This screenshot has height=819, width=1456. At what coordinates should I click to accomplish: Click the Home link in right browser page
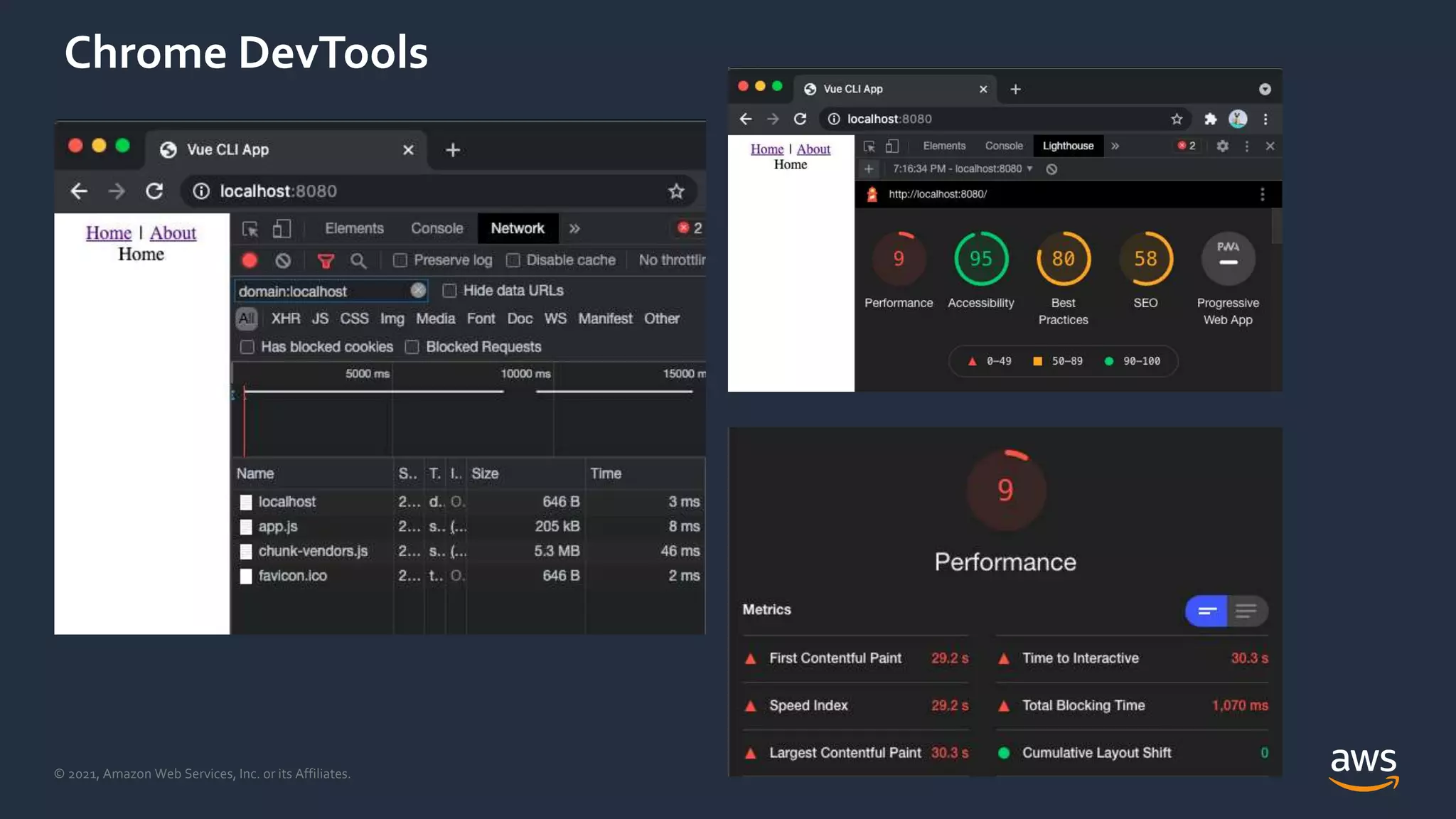click(767, 149)
